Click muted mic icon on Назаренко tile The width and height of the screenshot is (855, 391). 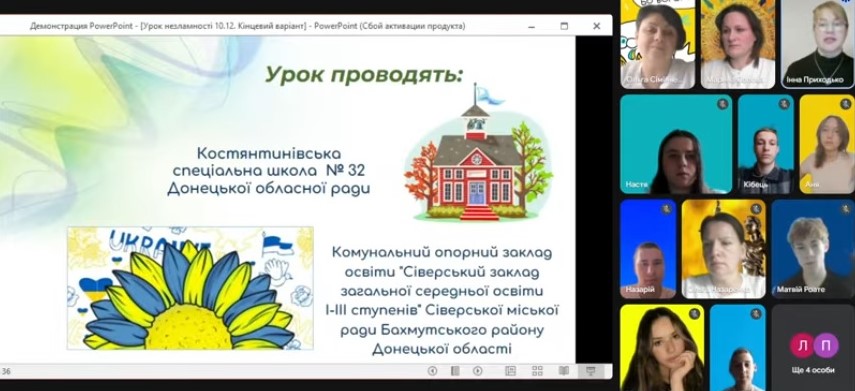756,209
